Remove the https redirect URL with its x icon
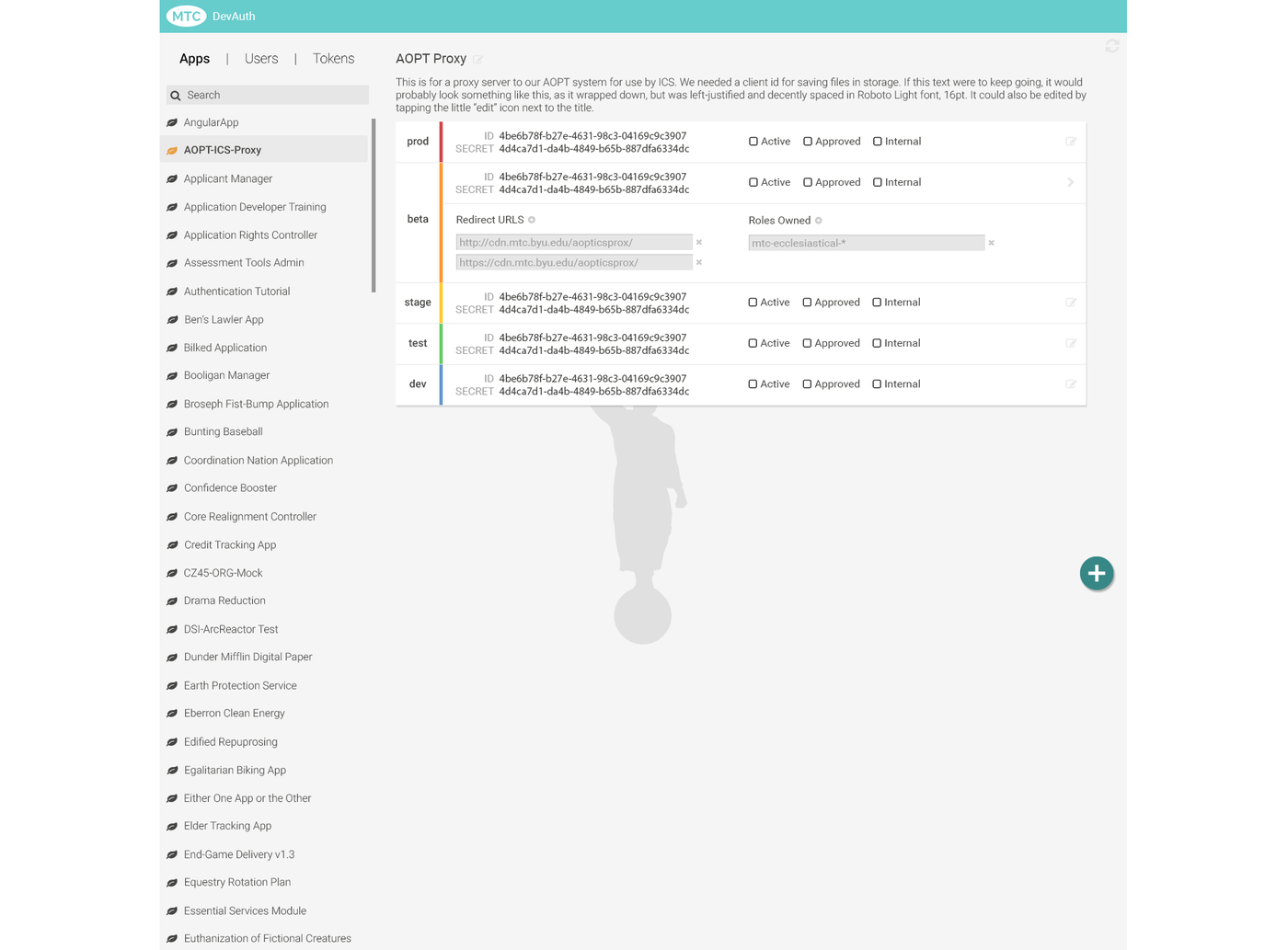The image size is (1288, 950). click(x=699, y=262)
